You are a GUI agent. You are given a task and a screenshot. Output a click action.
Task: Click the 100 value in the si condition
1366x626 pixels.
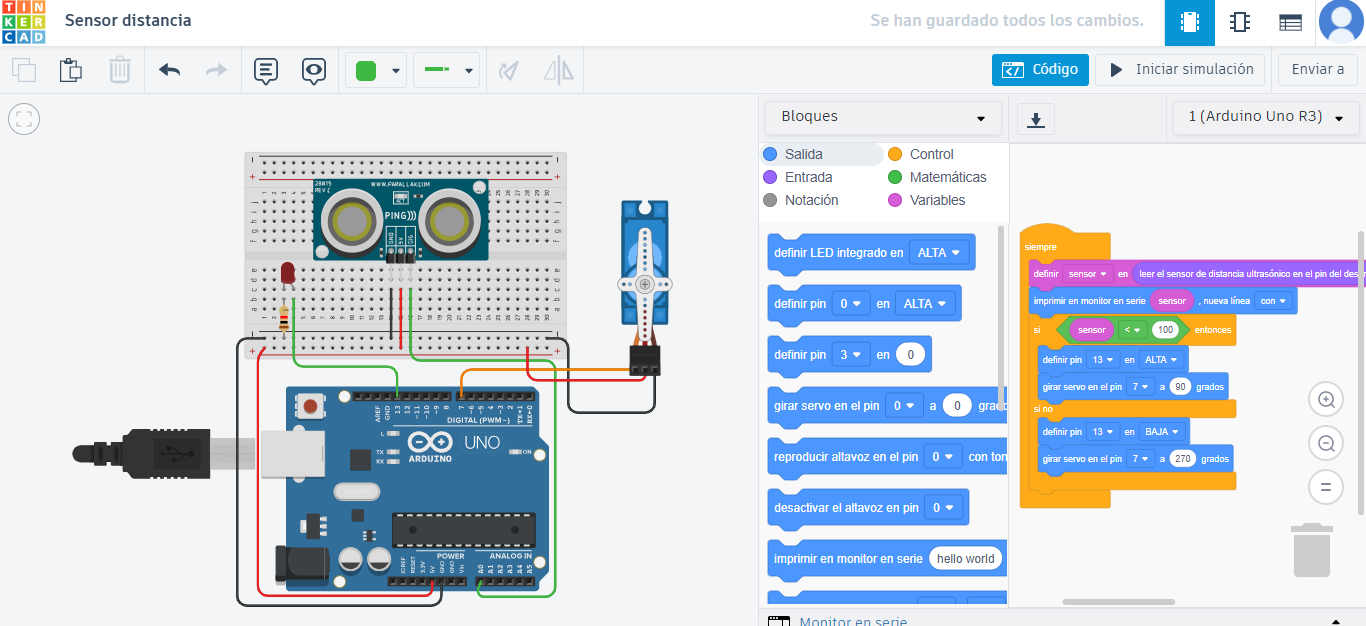pyautogui.click(x=1165, y=330)
